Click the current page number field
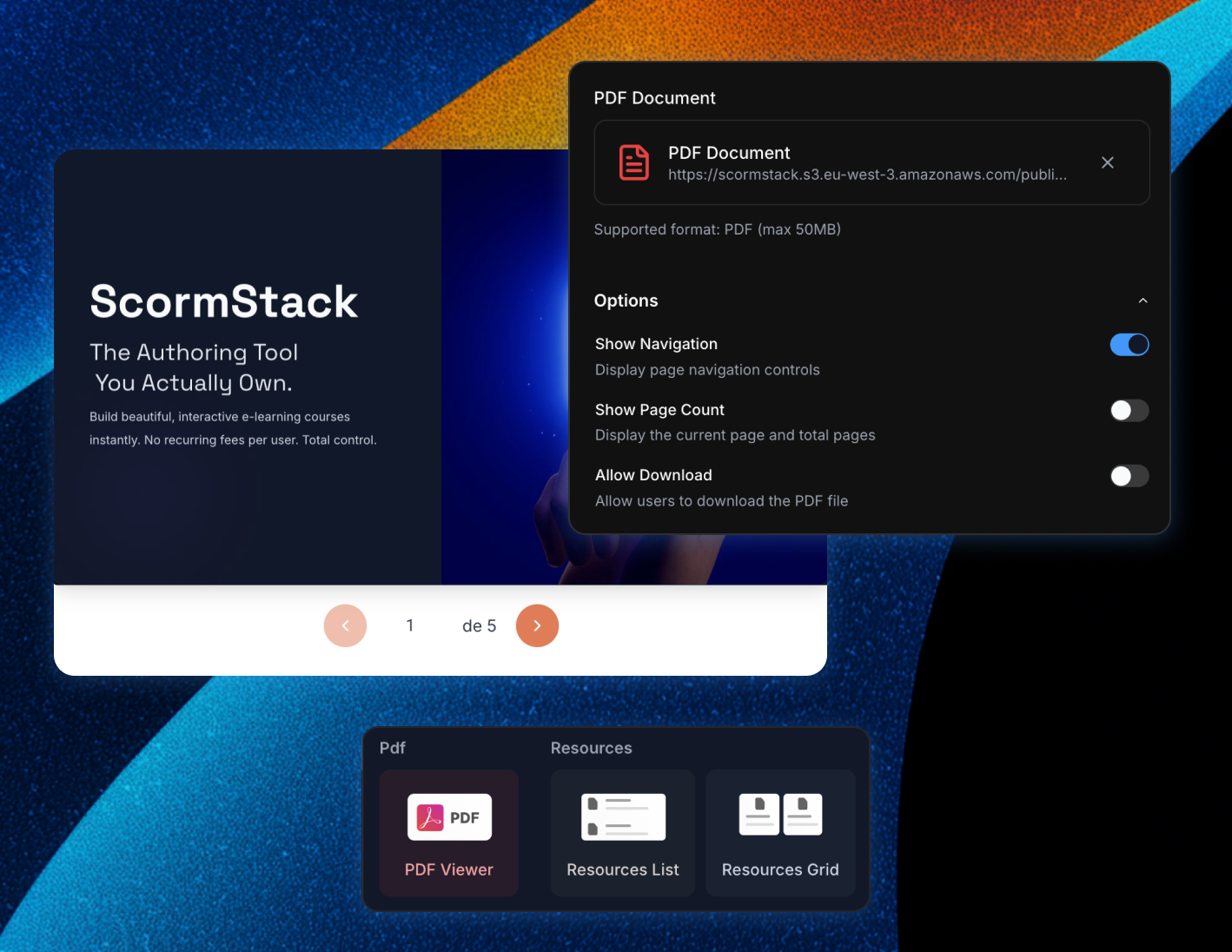Image resolution: width=1232 pixels, height=952 pixels. (x=410, y=625)
